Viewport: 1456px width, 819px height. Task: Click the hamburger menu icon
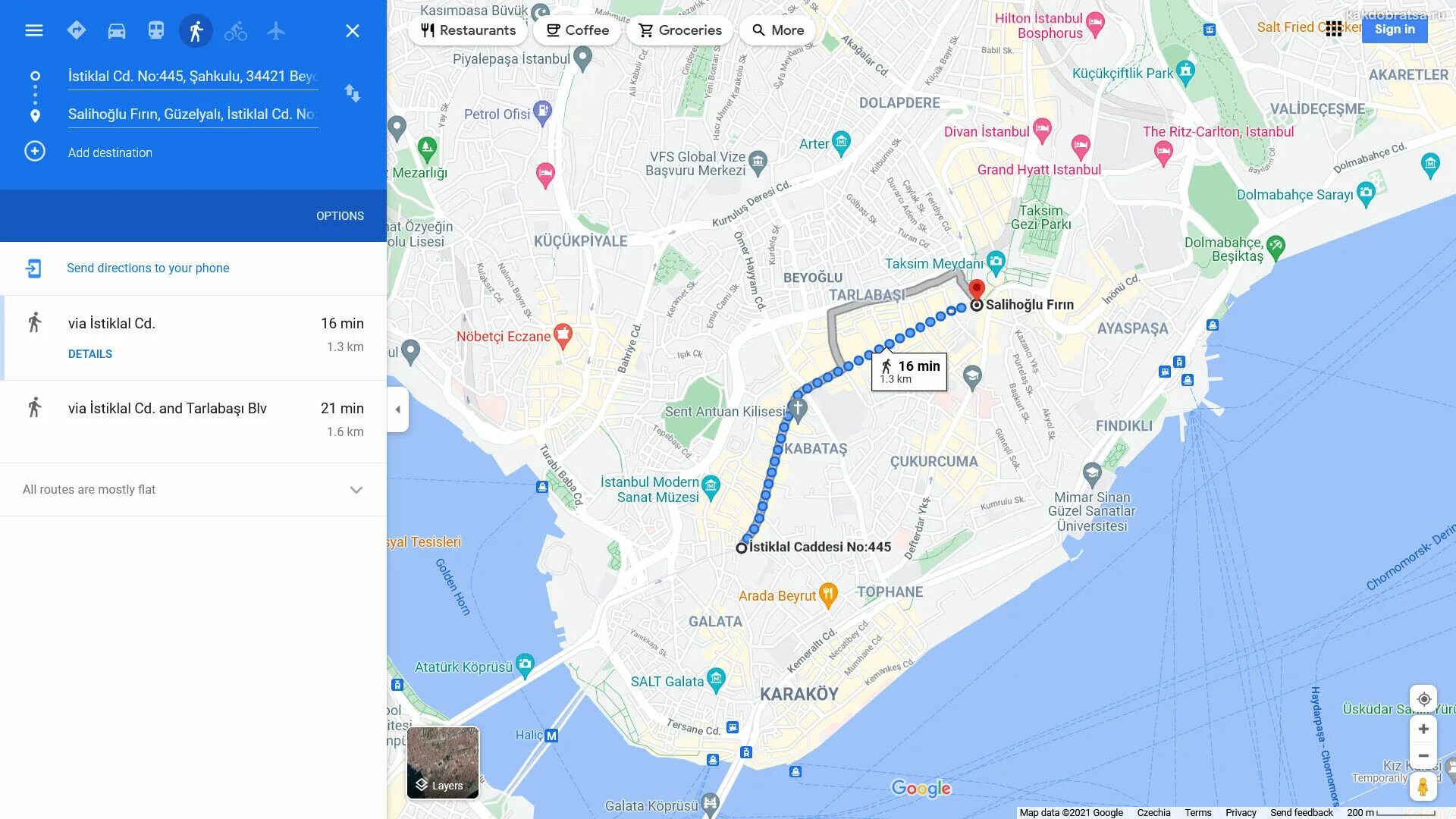click(x=33, y=29)
